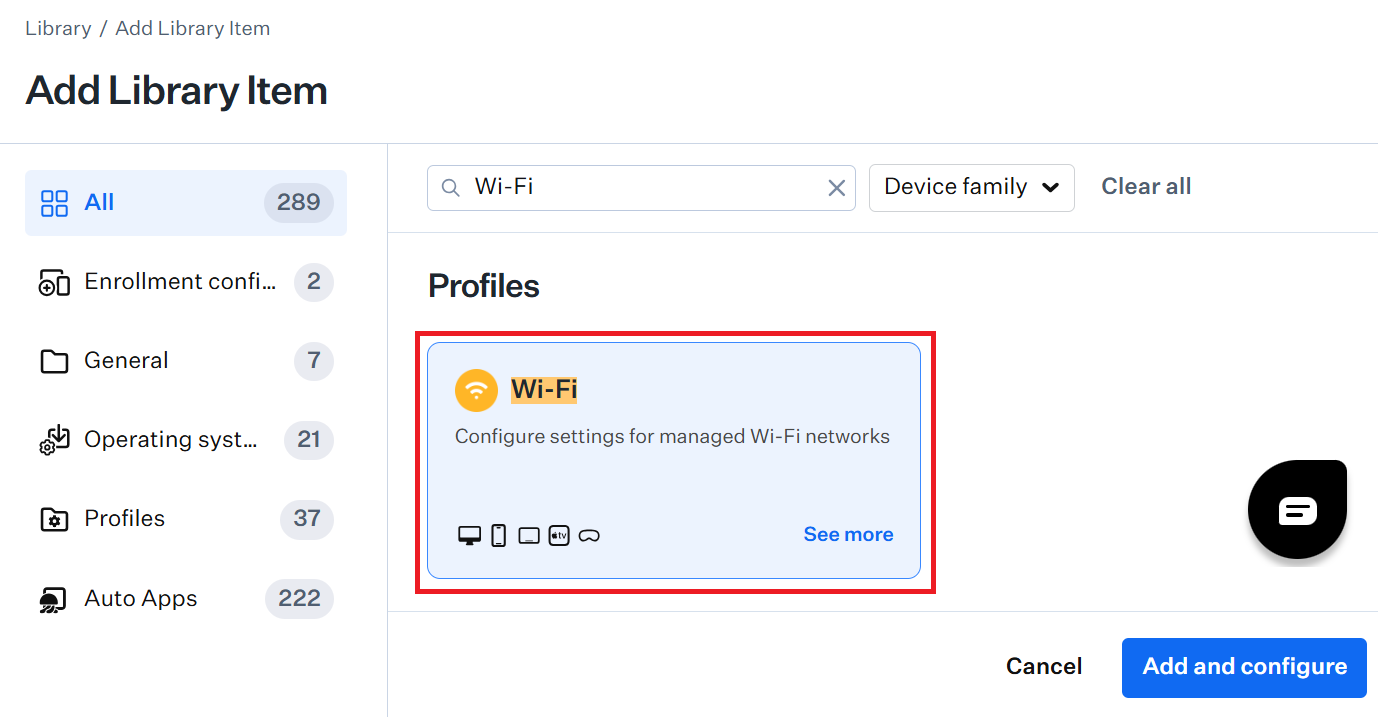1378x717 pixels.
Task: Click the yellow Wi-Fi profile icon
Action: (x=476, y=390)
